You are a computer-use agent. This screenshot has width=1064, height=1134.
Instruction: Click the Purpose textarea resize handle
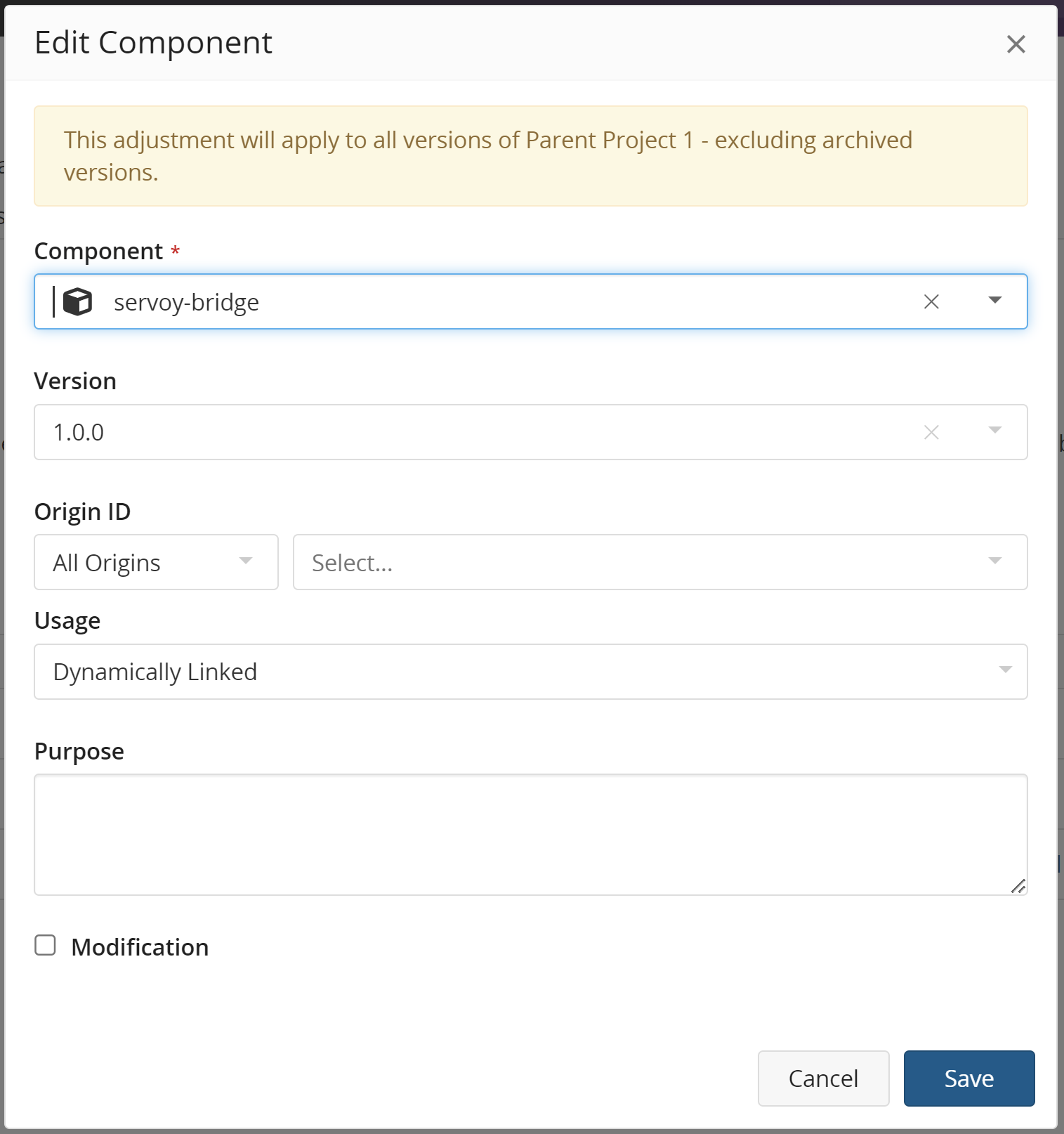[1020, 887]
